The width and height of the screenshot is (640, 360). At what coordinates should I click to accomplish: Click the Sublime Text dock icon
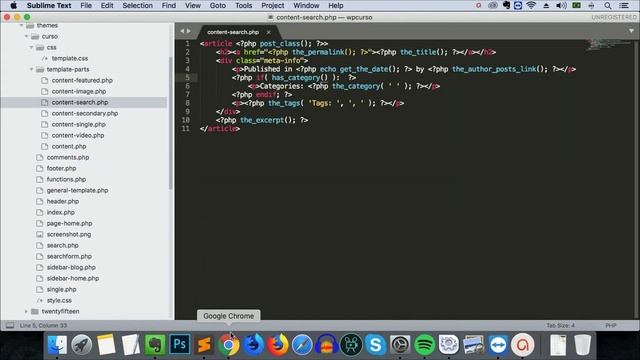point(204,344)
